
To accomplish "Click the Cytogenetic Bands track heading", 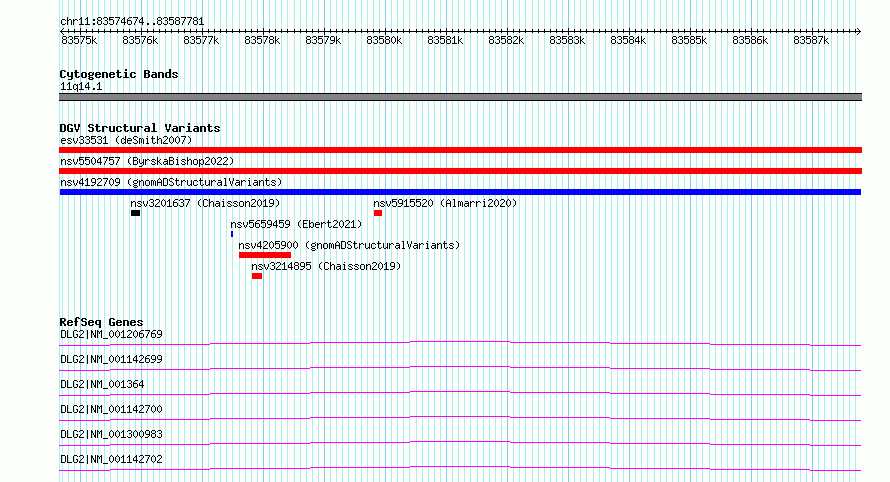I will 119,74.
